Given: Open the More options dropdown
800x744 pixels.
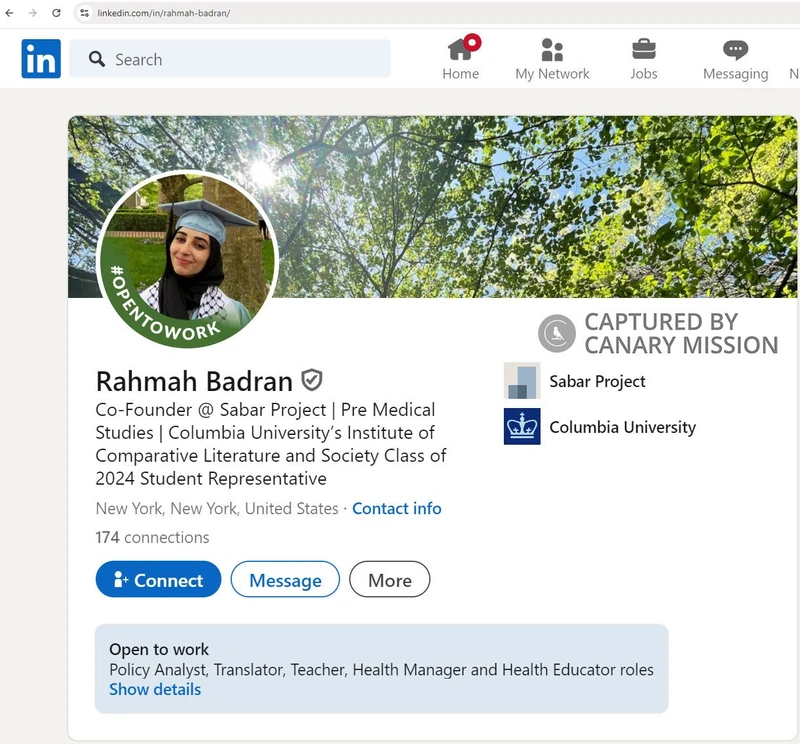Looking at the screenshot, I should pyautogui.click(x=389, y=580).
